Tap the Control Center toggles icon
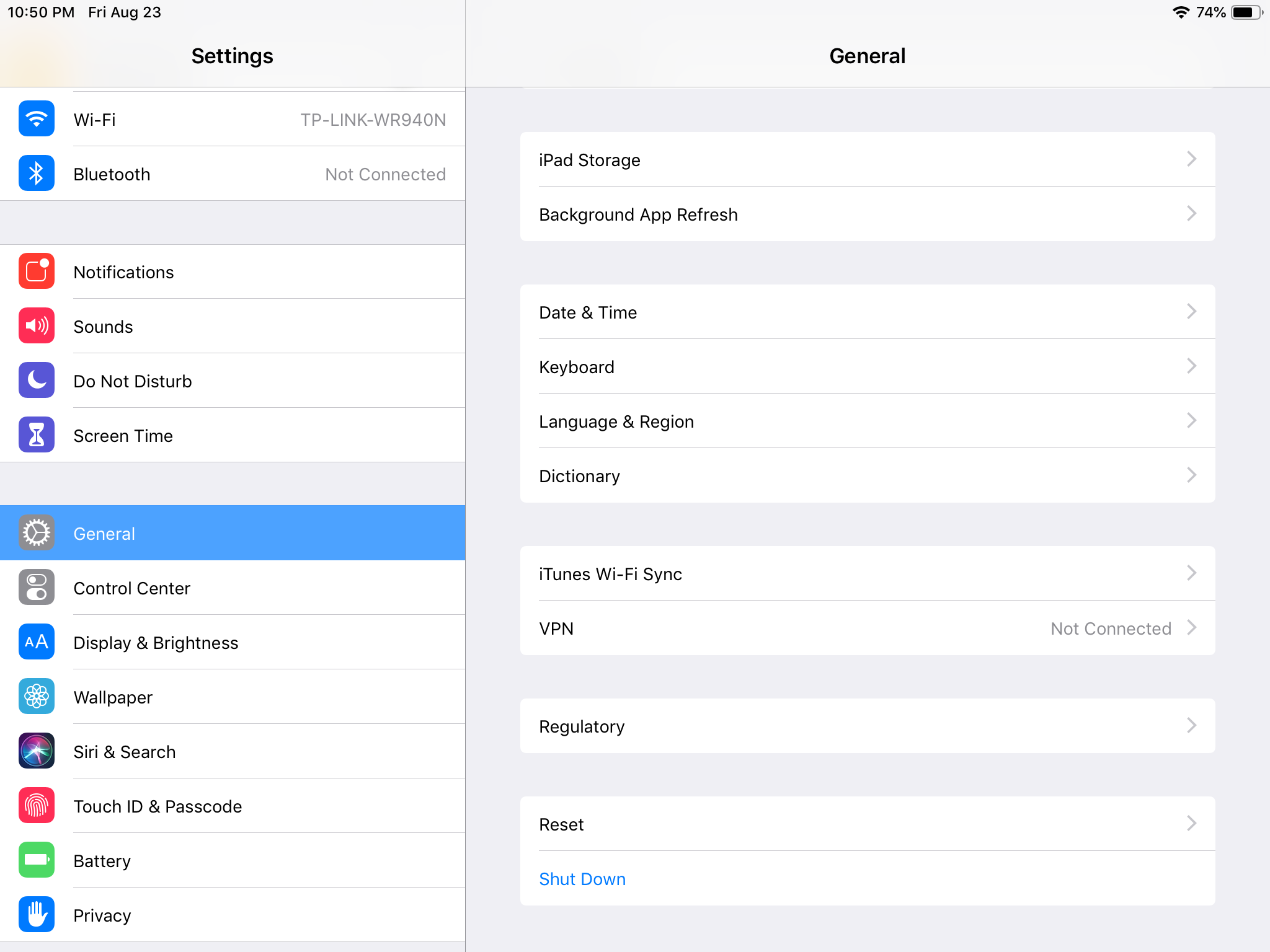This screenshot has height=952, width=1270. point(37,588)
